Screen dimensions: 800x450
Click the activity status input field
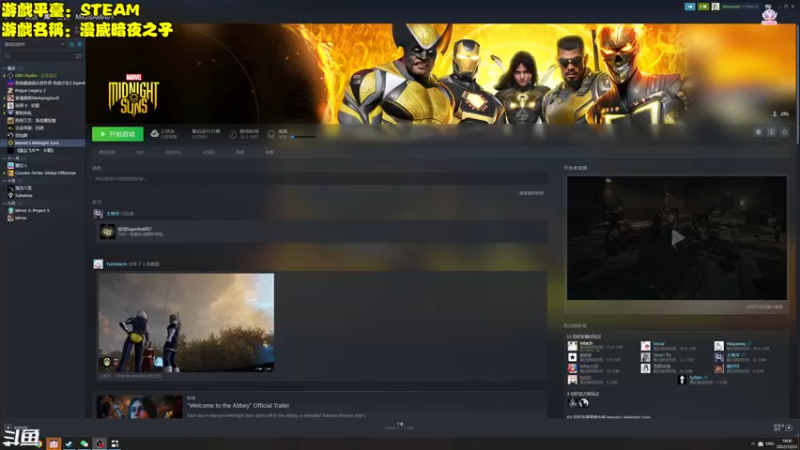pos(319,179)
